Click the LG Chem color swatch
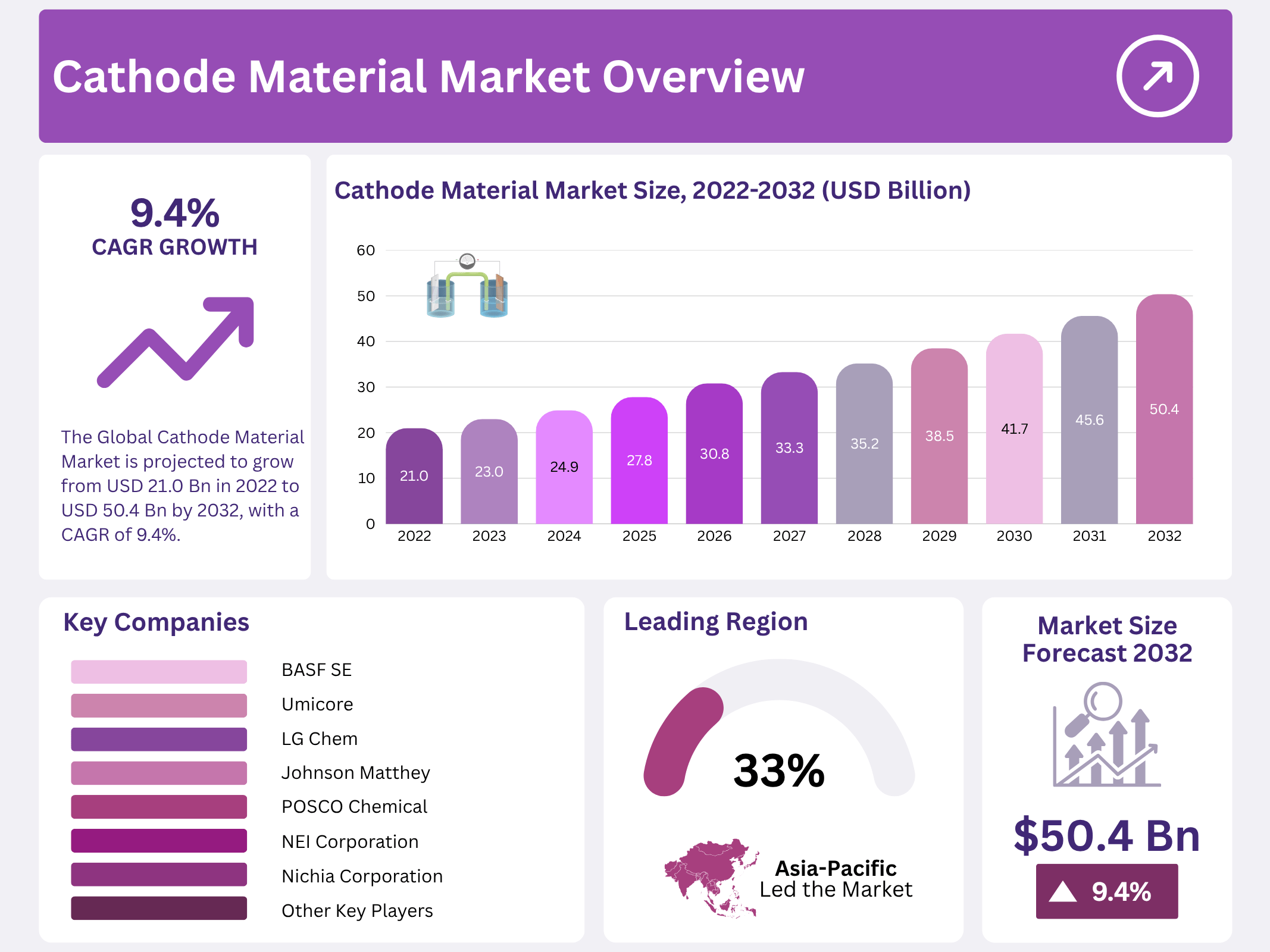Image resolution: width=1270 pixels, height=952 pixels. (159, 739)
